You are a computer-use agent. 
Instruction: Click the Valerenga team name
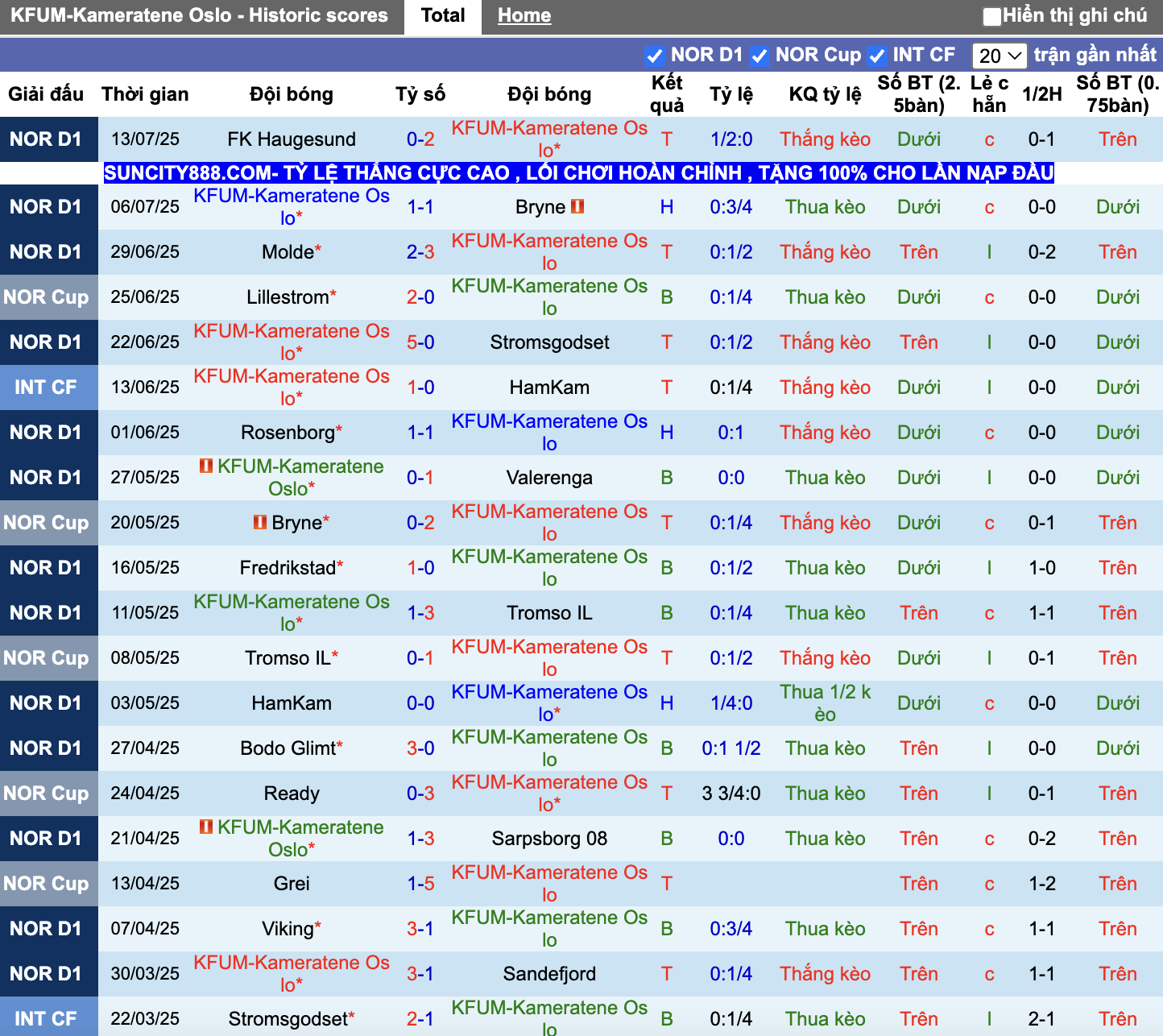tap(549, 478)
